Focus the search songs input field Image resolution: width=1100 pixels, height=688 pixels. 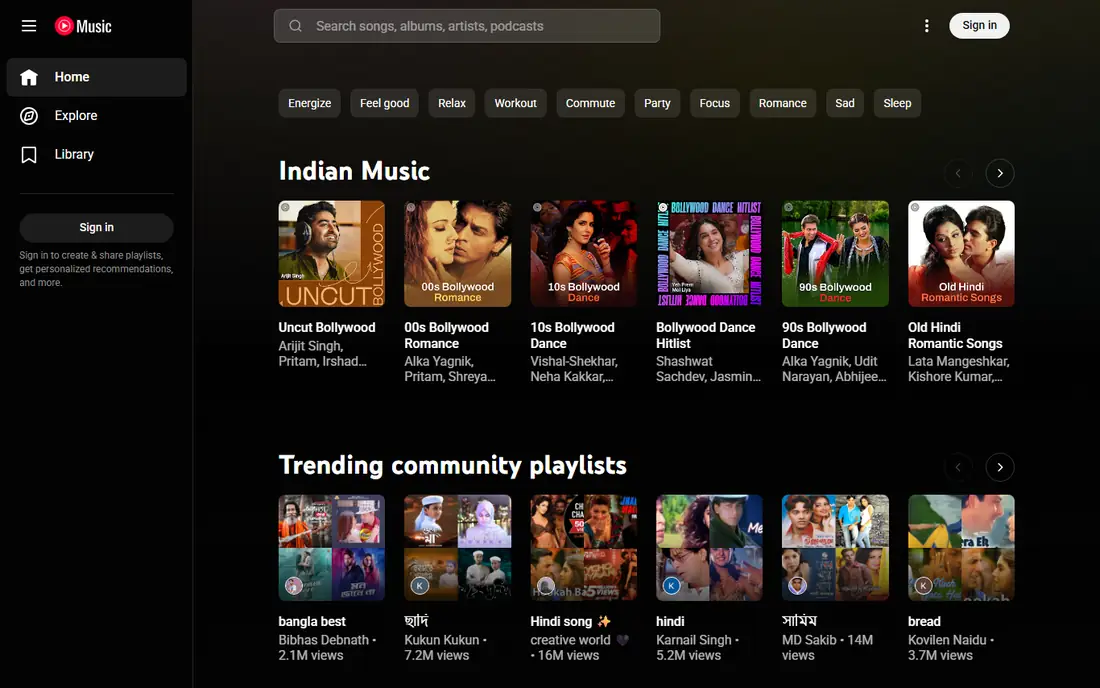pyautogui.click(x=467, y=26)
